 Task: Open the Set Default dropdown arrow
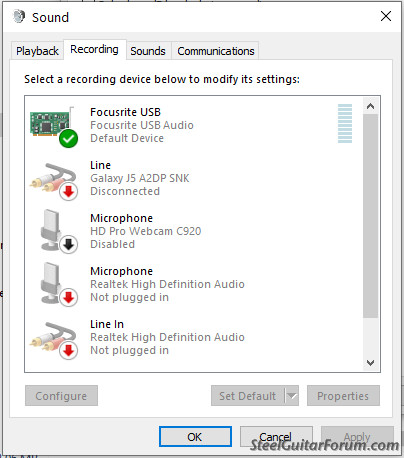point(292,396)
